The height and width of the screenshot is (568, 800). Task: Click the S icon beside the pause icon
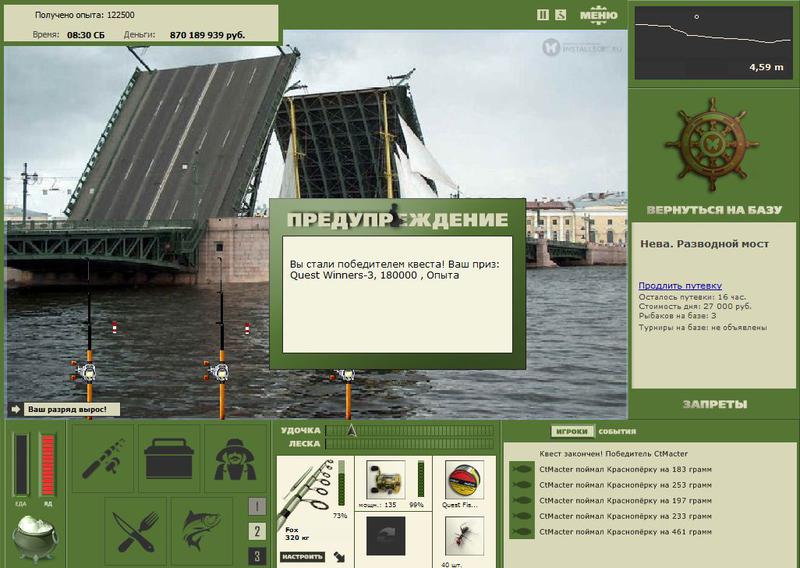(560, 15)
